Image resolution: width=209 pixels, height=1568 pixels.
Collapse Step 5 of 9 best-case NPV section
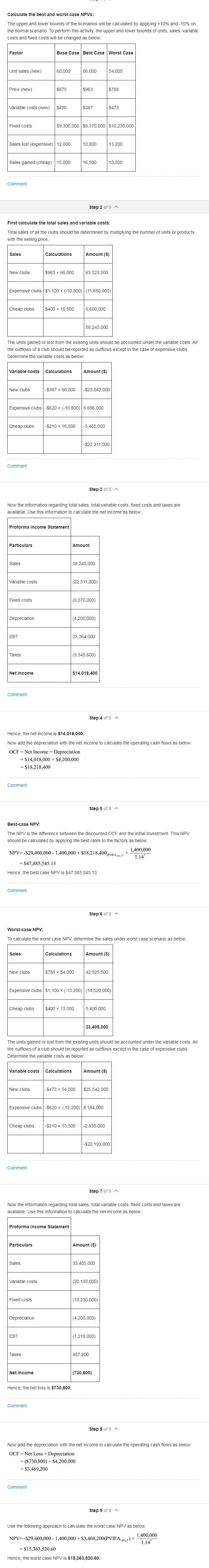[x=117, y=808]
